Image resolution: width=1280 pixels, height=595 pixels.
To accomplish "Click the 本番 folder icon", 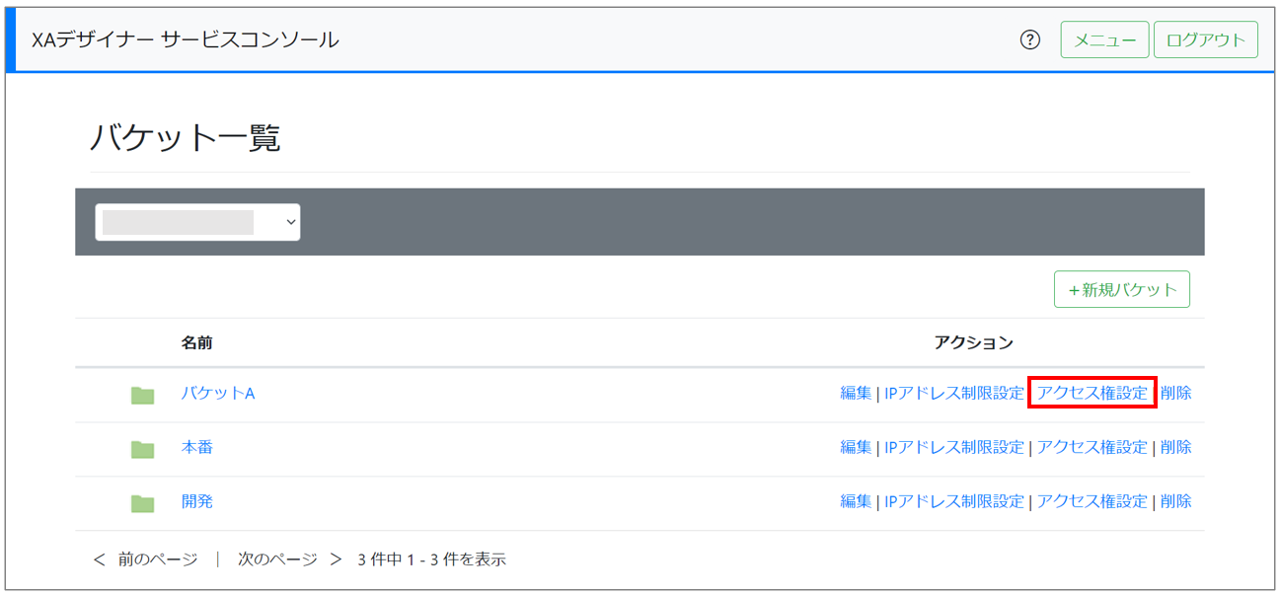I will pyautogui.click(x=143, y=449).
